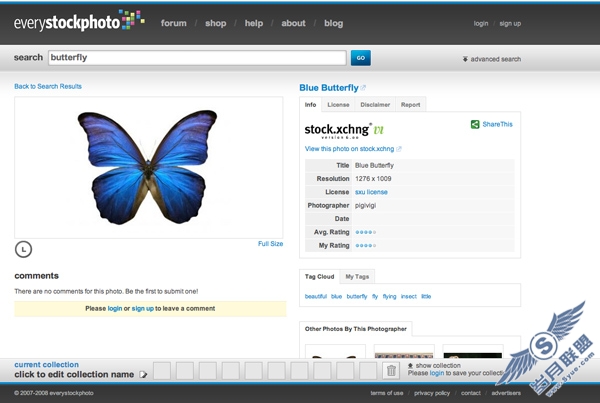Click sign up in the comment prompt
This screenshot has height=403, width=600.
coord(142,308)
